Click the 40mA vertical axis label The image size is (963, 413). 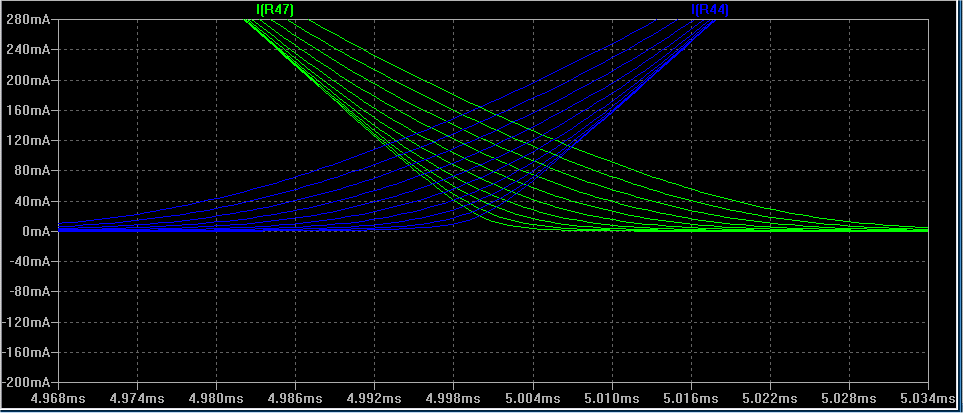point(31,201)
